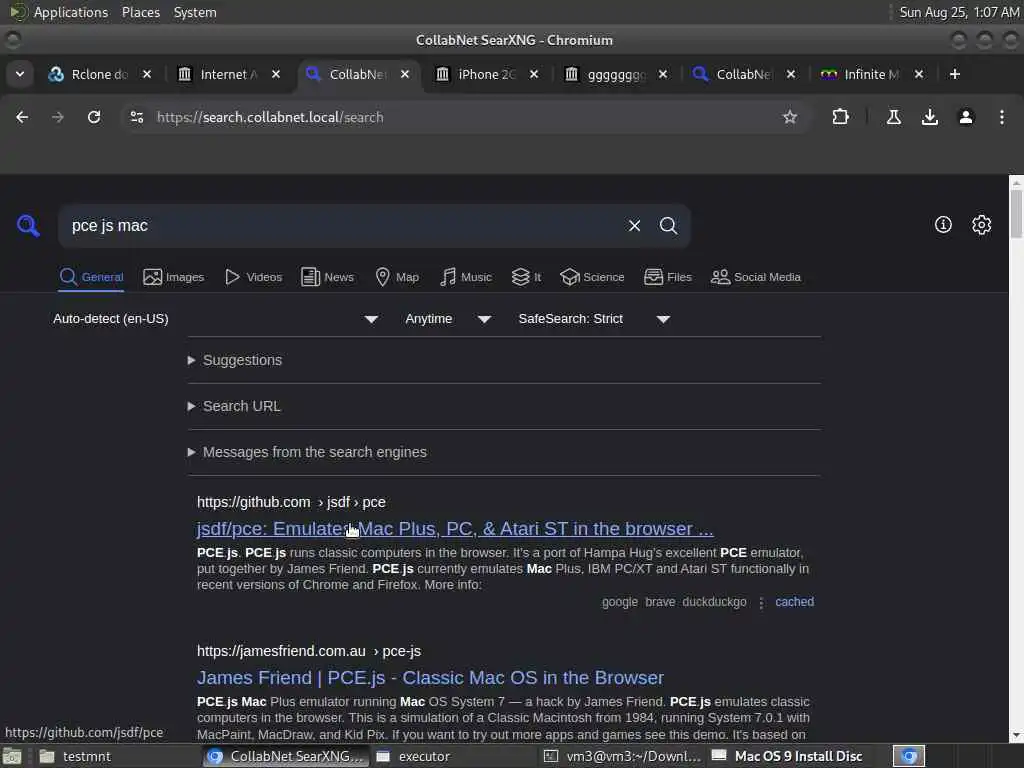This screenshot has width=1024, height=768.
Task: Select the Map search category
Action: tap(397, 277)
